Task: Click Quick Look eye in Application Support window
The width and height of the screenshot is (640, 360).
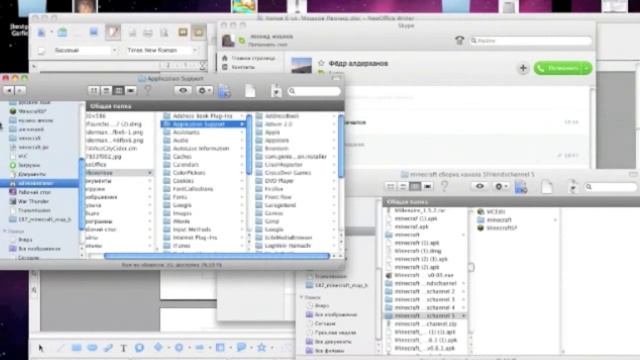Action: coord(183,91)
